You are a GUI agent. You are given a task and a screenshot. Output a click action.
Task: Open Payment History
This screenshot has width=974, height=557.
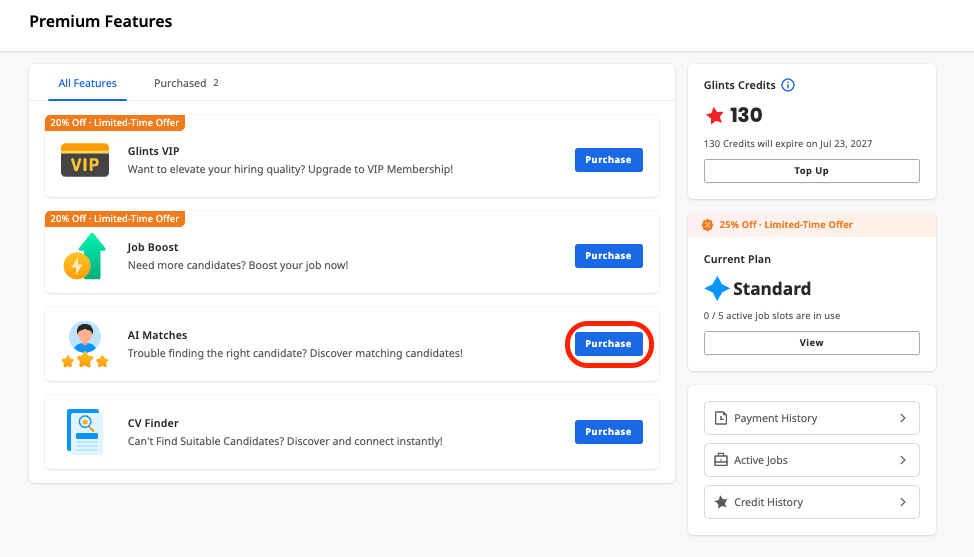coord(811,418)
